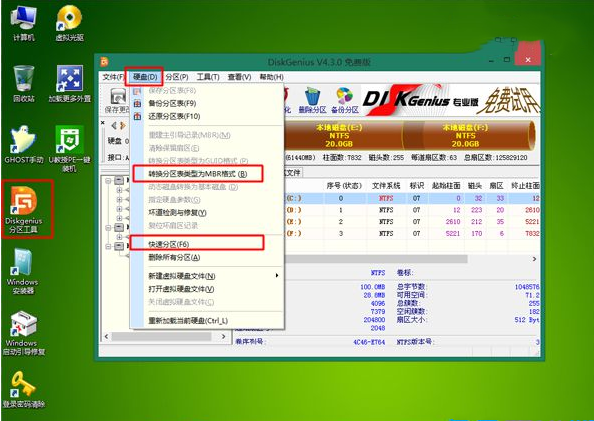Viewport: 594px width, 421px height.
Task: Click start cylinder value 5221 in F: row
Action: pos(453,233)
